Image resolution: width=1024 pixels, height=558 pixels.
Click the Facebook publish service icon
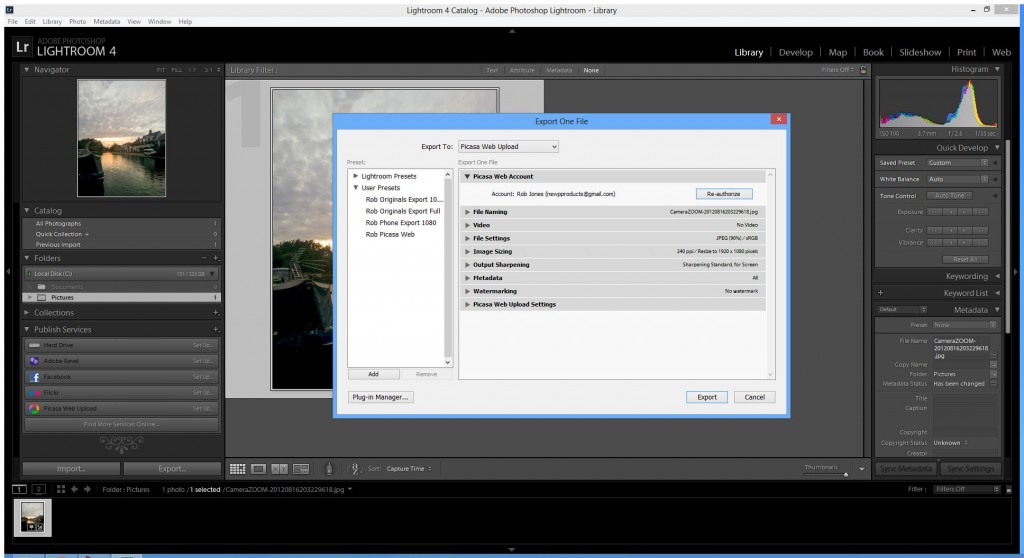pyautogui.click(x=34, y=377)
